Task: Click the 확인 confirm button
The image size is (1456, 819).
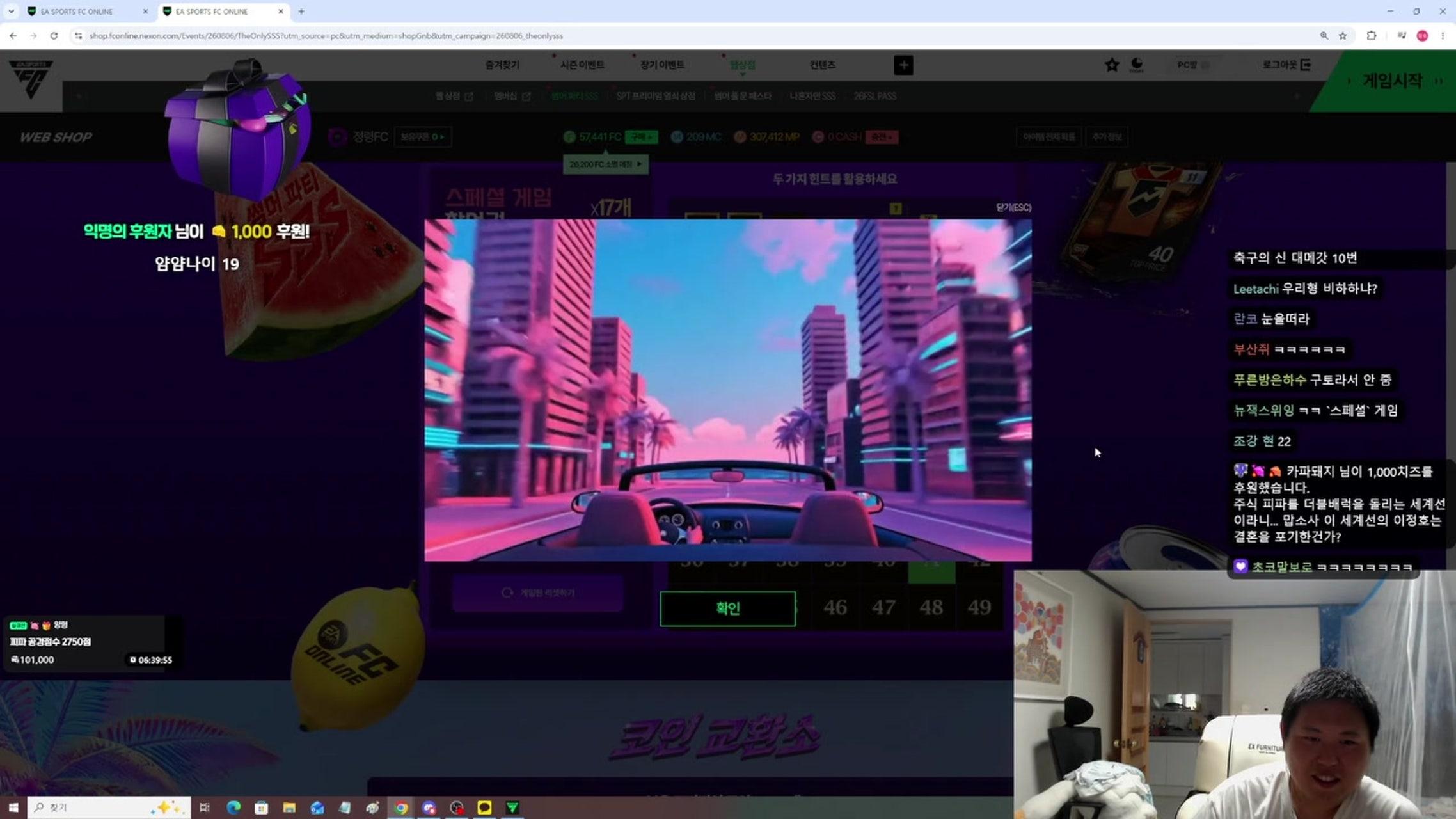Action: click(727, 608)
